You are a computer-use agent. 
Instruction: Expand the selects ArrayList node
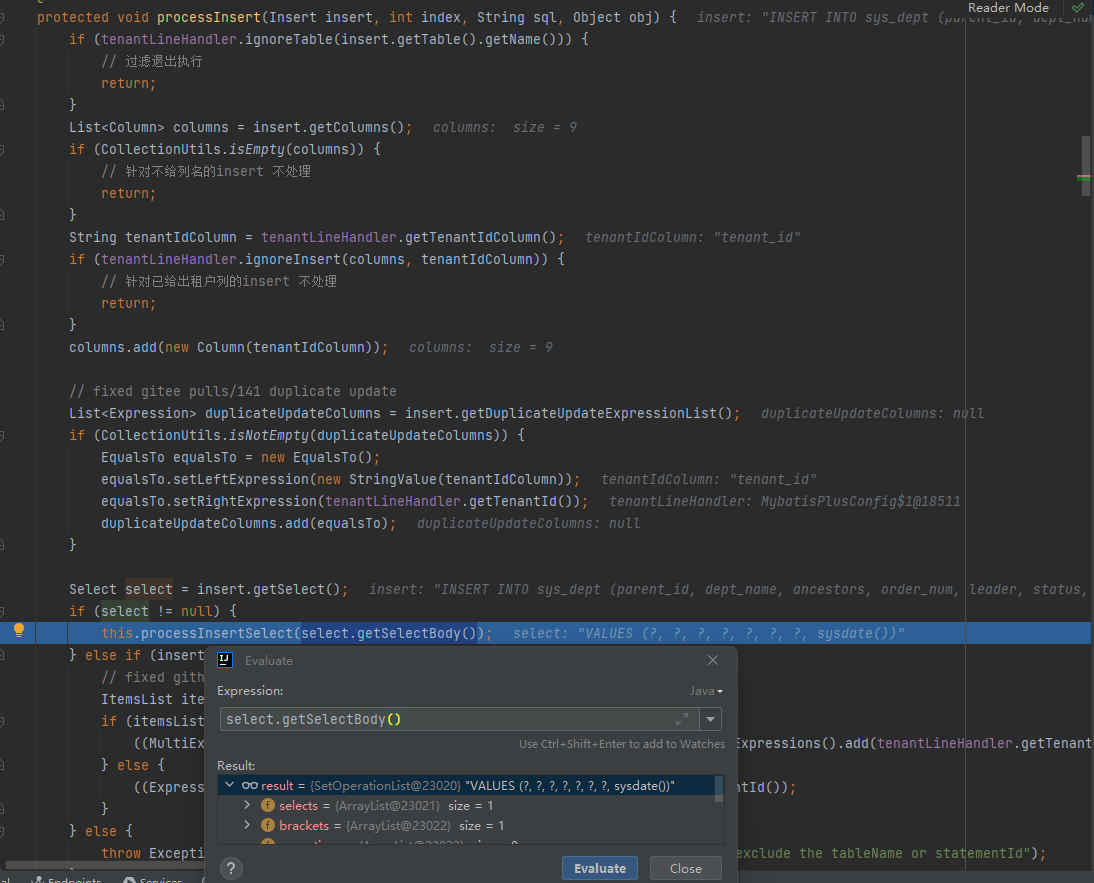(x=248, y=805)
